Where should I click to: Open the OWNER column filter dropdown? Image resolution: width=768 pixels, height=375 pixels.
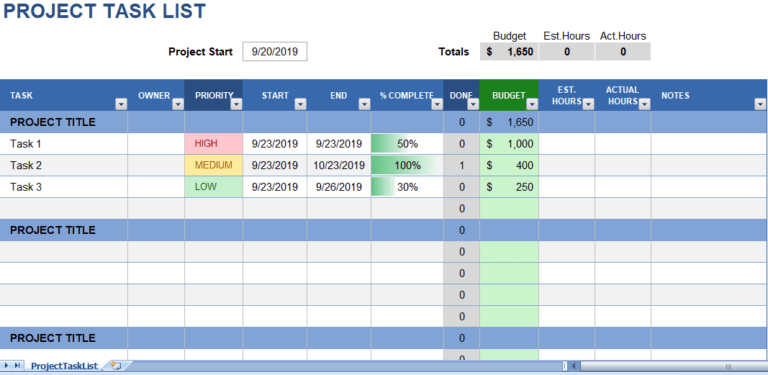178,104
